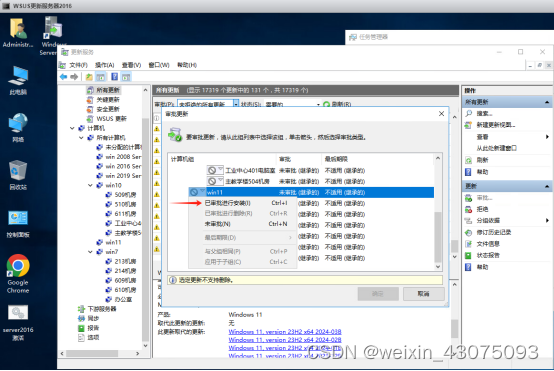Click 拒绝 in the 更新 actions section
The height and width of the screenshot is (371, 554).
point(482,209)
